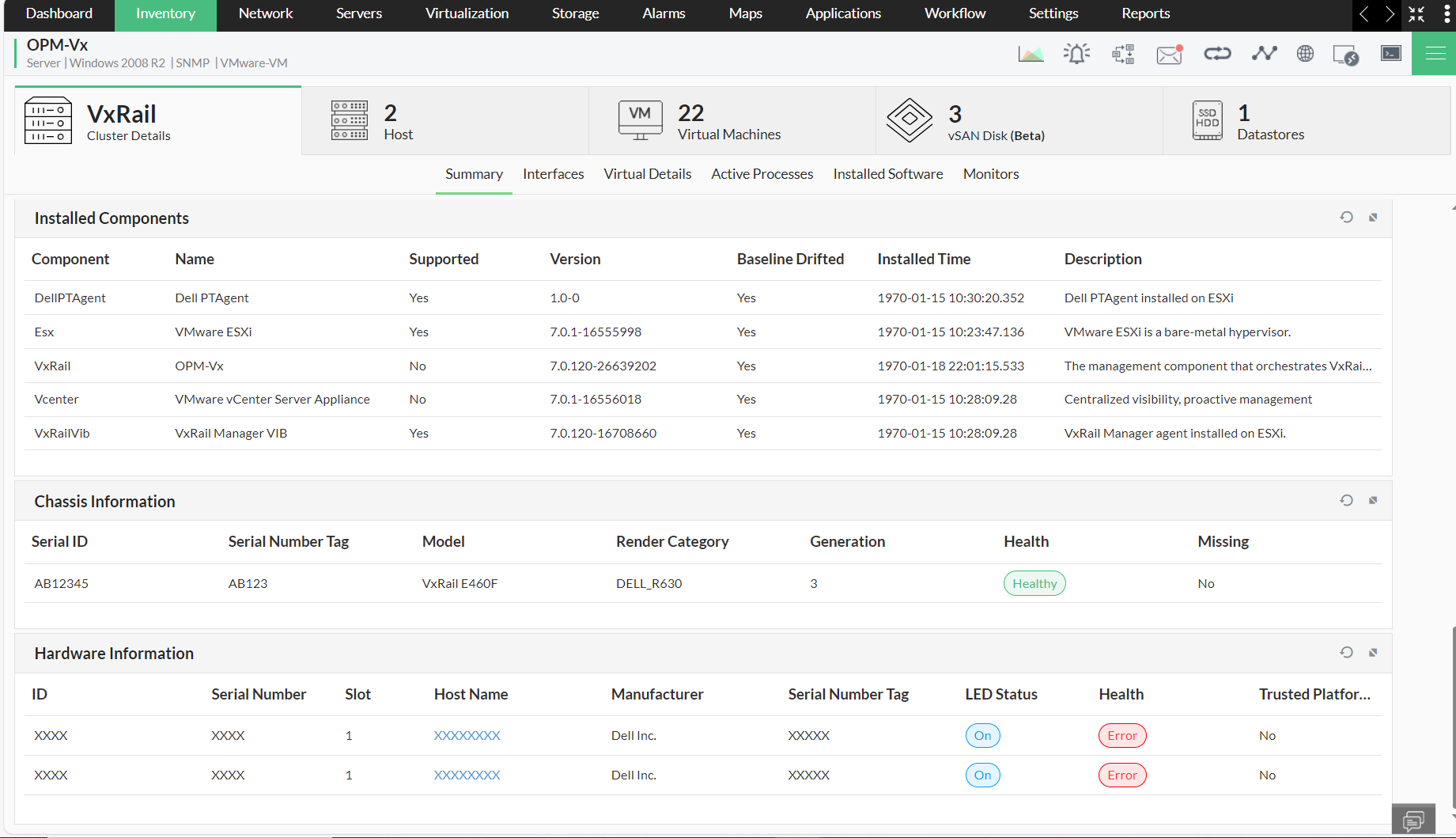Click the globe web icon
The image size is (1456, 838).
pos(1305,53)
